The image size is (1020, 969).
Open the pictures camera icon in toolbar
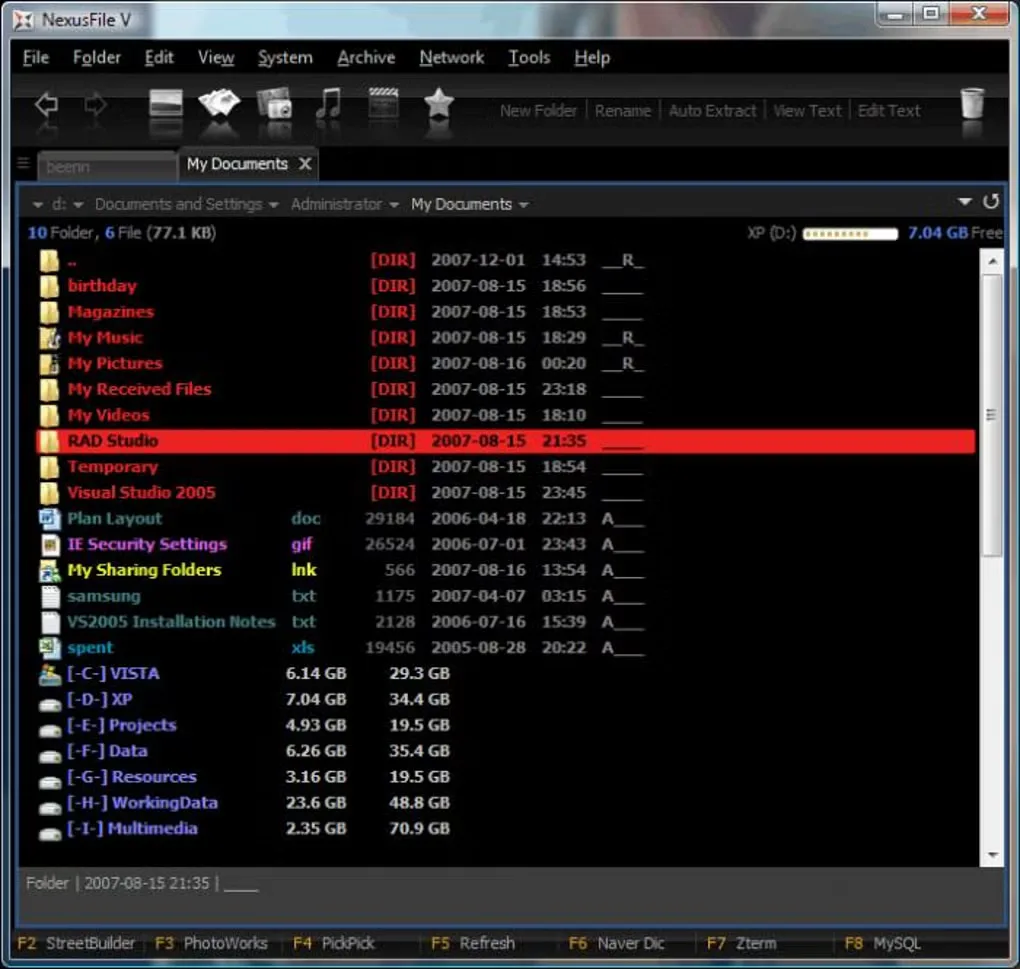point(275,103)
